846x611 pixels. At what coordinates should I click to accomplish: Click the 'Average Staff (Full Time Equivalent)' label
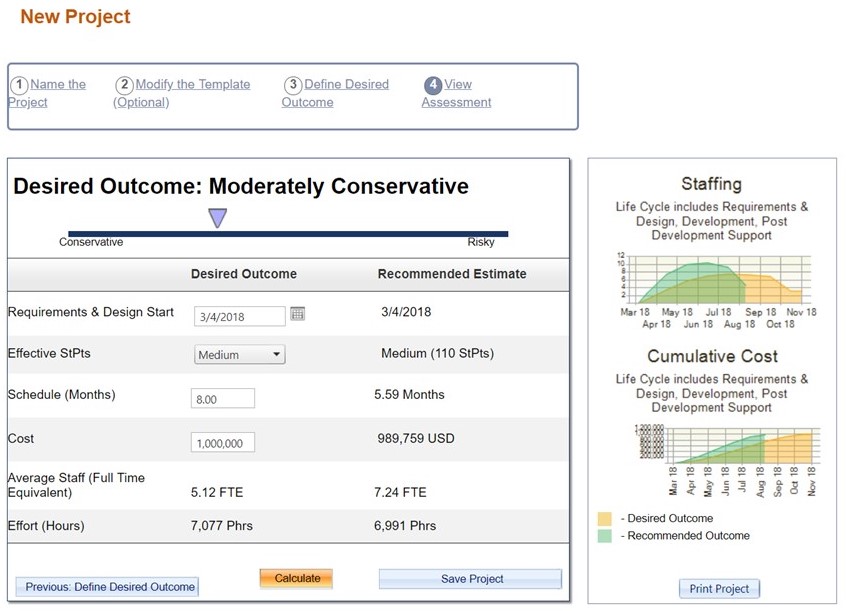pyautogui.click(x=77, y=485)
